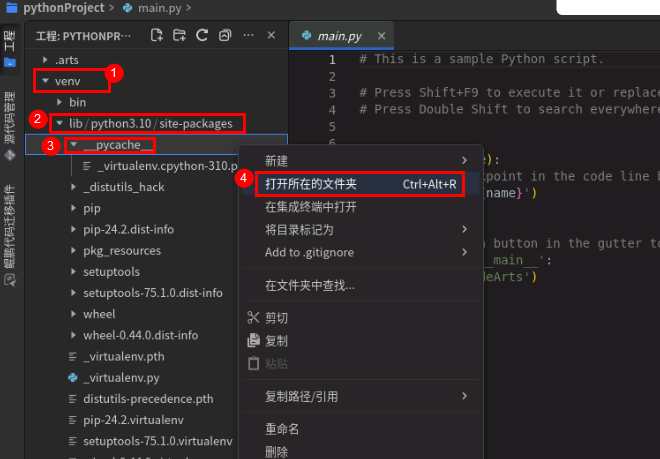The width and height of the screenshot is (660, 459).
Task: Choose 复制 from context menu
Action: point(361,340)
